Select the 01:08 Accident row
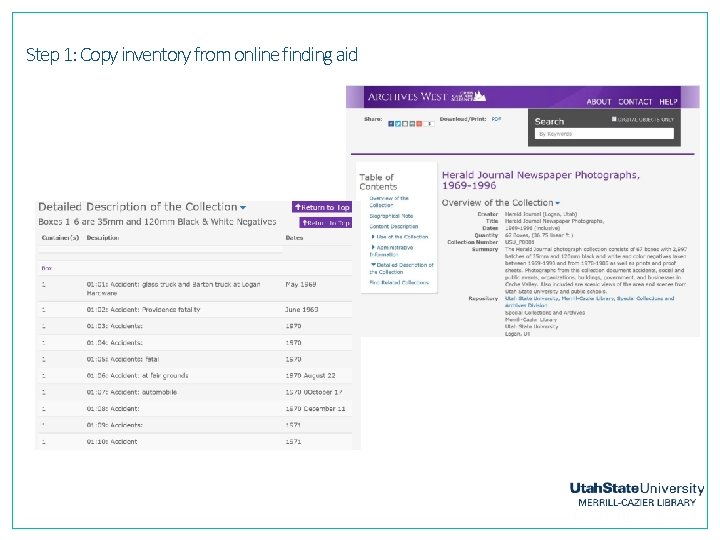The width and height of the screenshot is (720, 540). click(195, 409)
